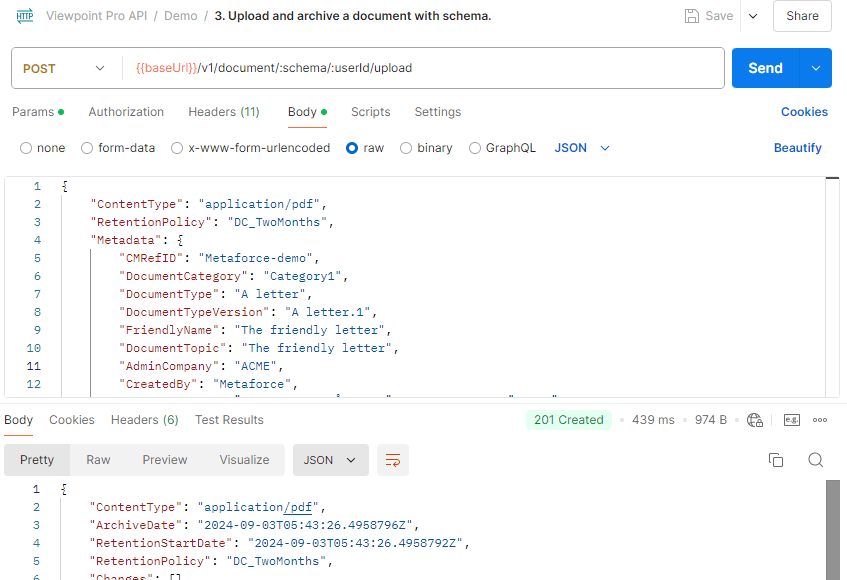Toggle response line wrap icon
This screenshot has height=580, width=847.
click(x=393, y=460)
